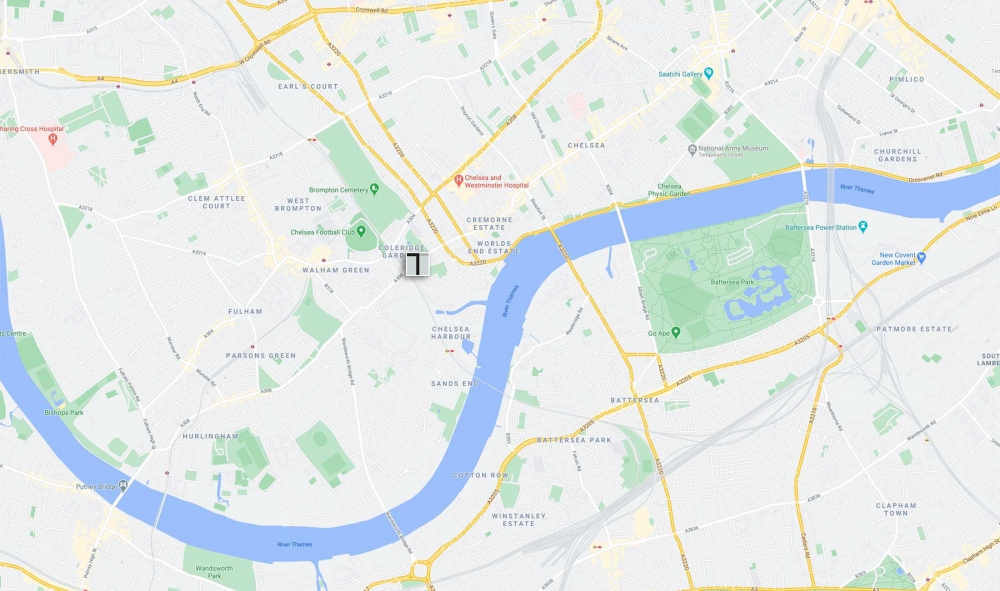1000x591 pixels.
Task: Select the Chelsea Physic Garden label
Action: 669,190
